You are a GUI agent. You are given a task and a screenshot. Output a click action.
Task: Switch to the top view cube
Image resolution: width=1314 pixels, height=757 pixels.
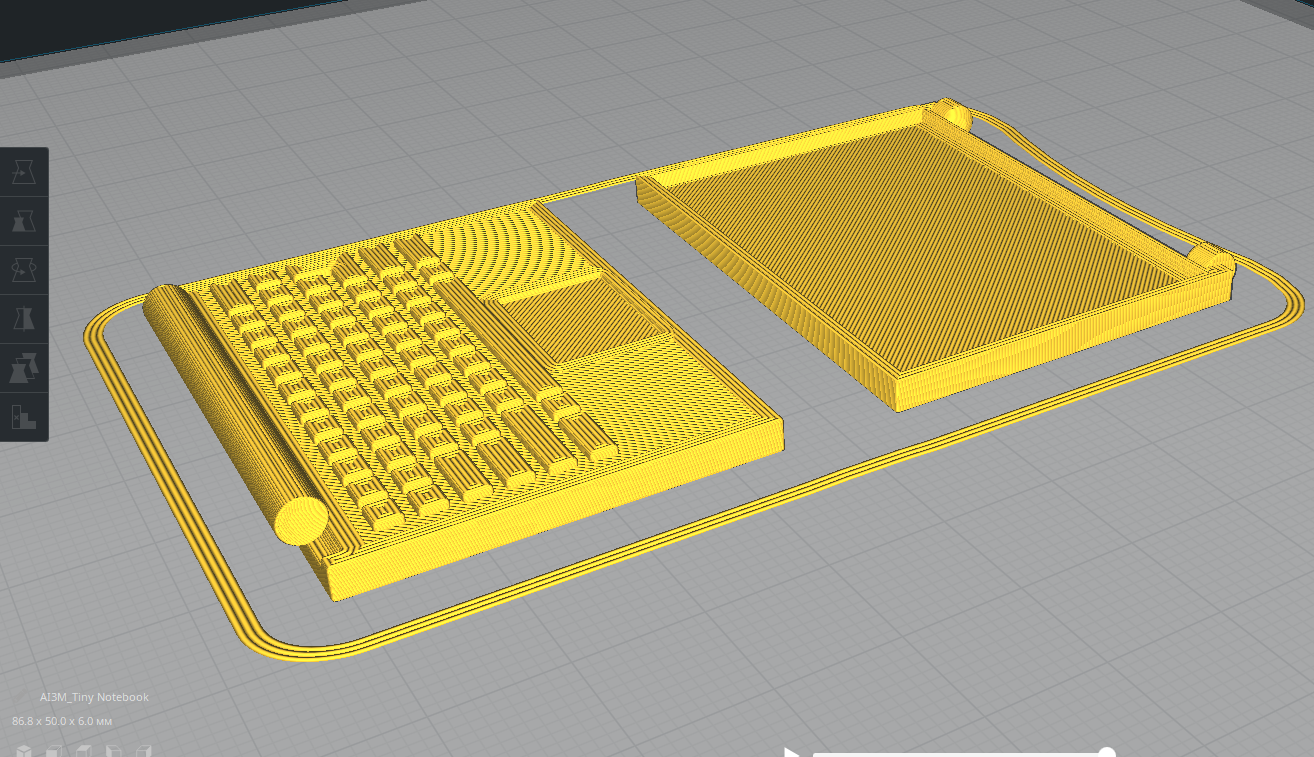84,750
